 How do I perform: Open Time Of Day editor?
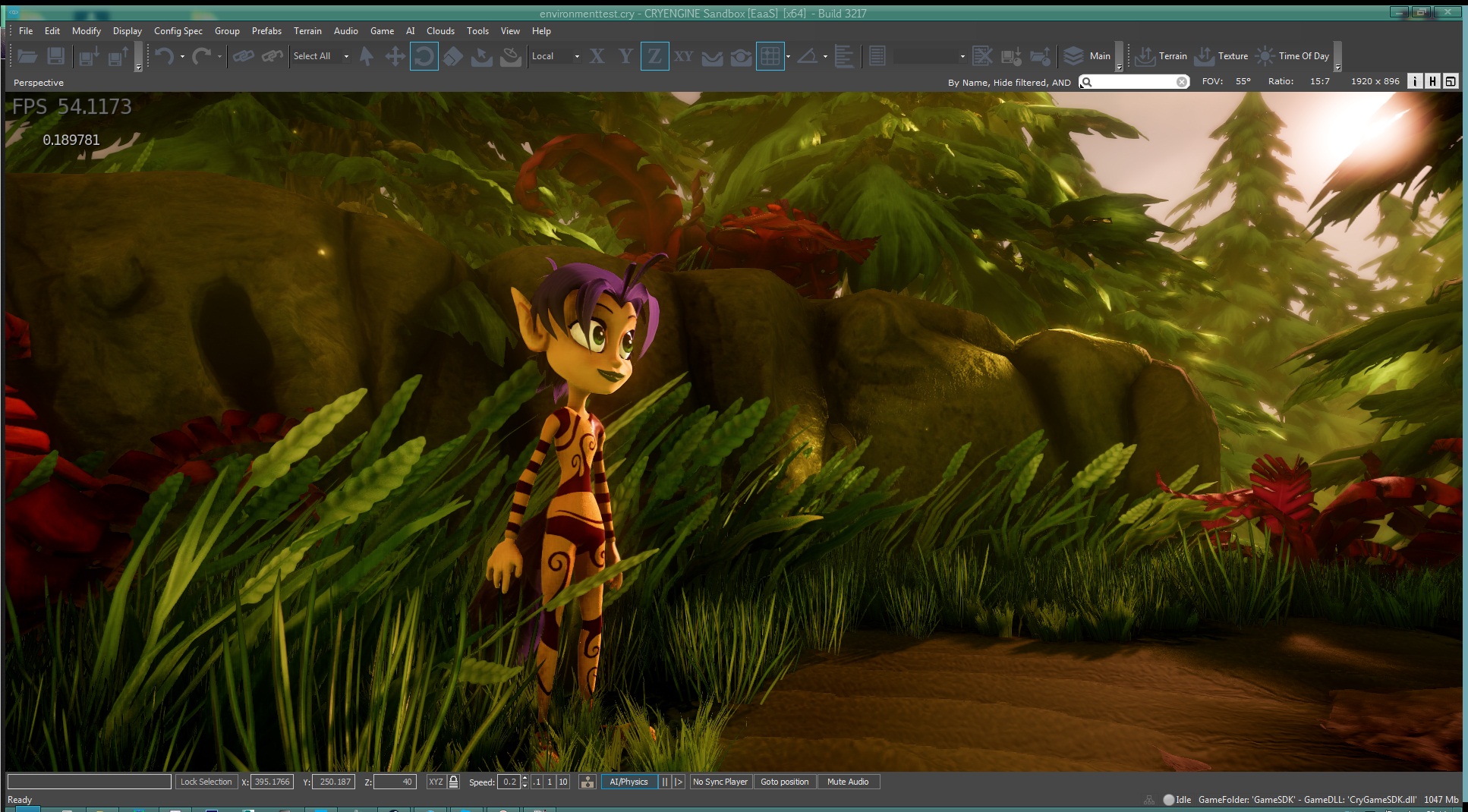coord(1293,56)
